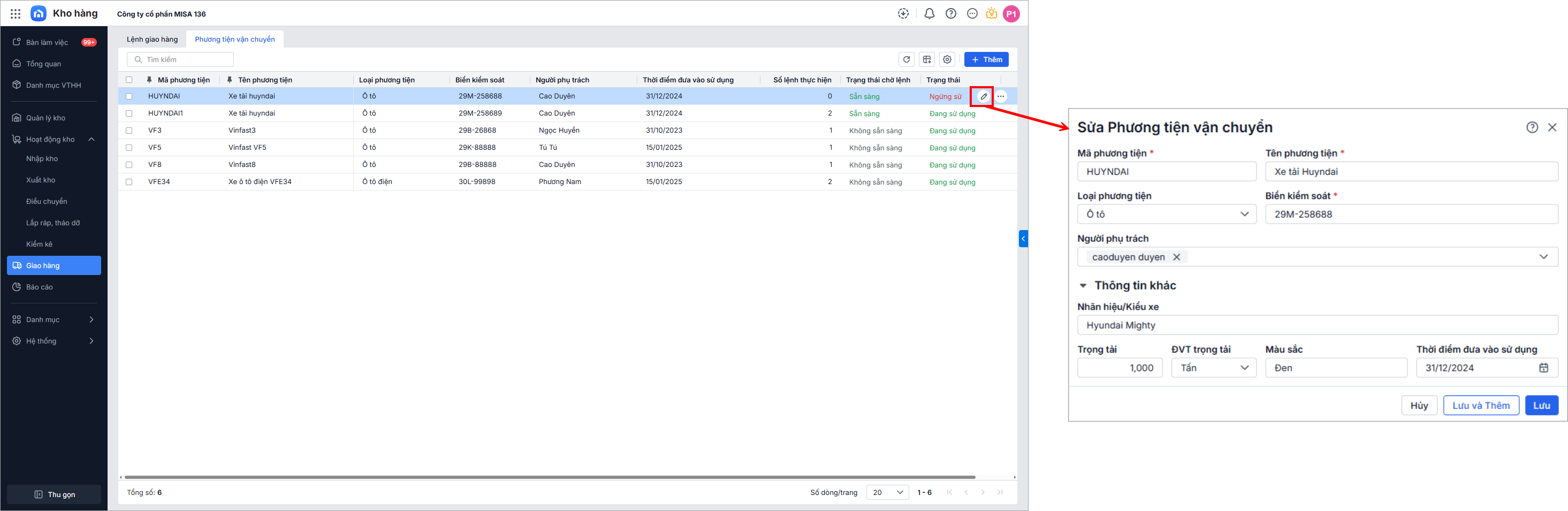The width and height of the screenshot is (1568, 511).
Task: Expand the ĐVT trọng tải dropdown
Action: 1213,368
